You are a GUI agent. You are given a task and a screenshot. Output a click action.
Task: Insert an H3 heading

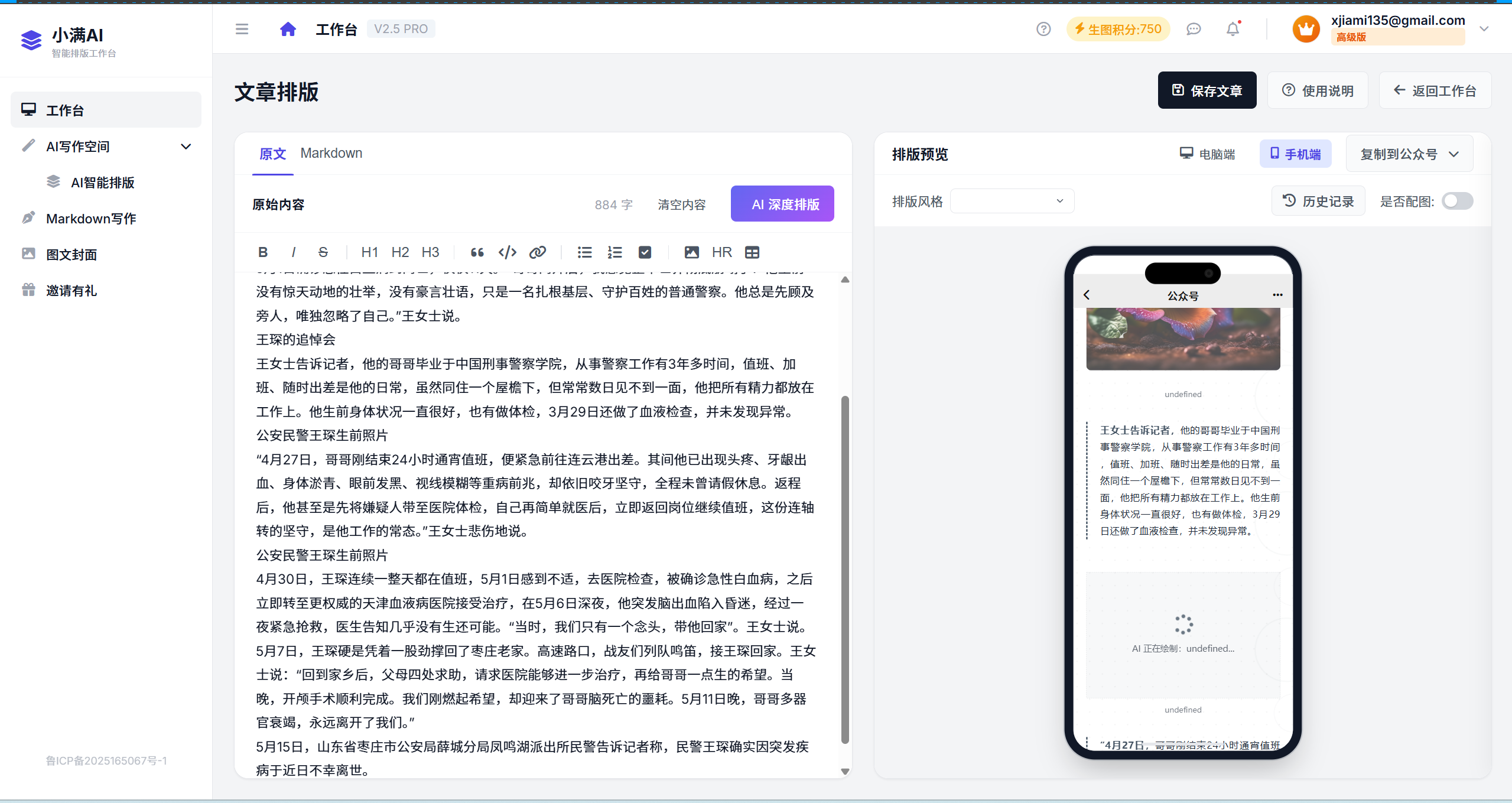(430, 252)
